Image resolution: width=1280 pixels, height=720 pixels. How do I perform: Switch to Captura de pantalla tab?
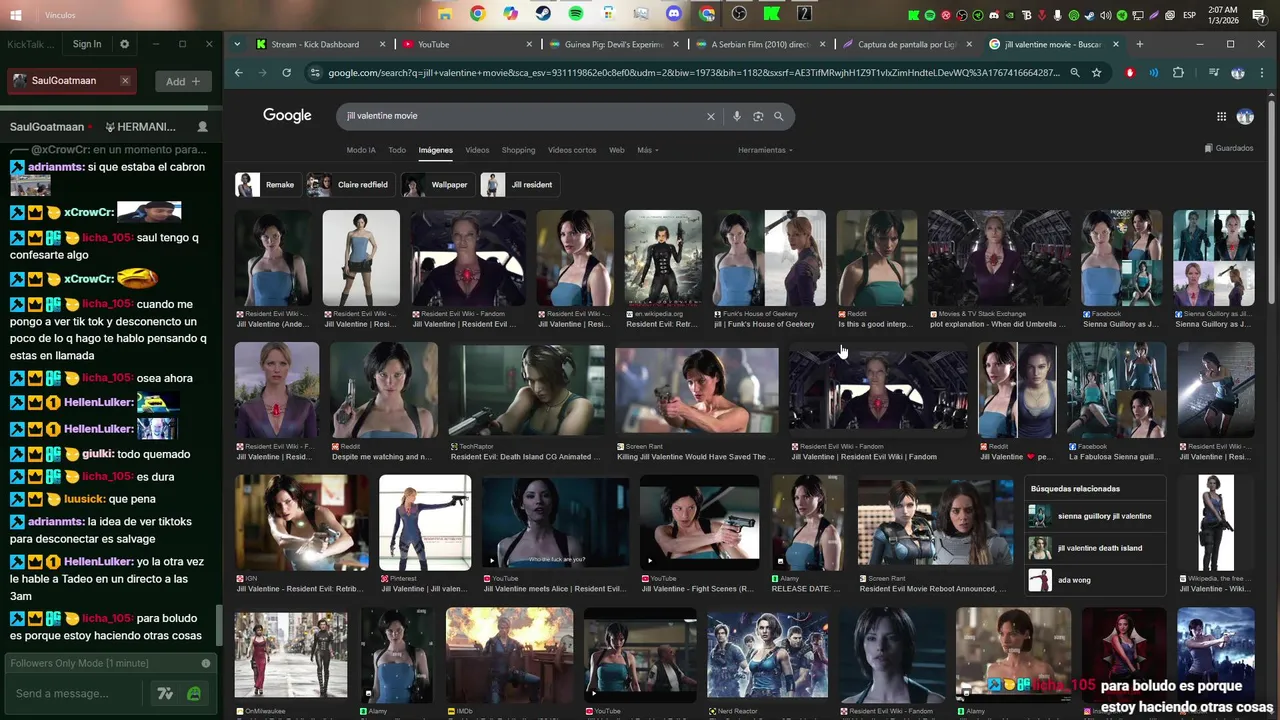(907, 44)
